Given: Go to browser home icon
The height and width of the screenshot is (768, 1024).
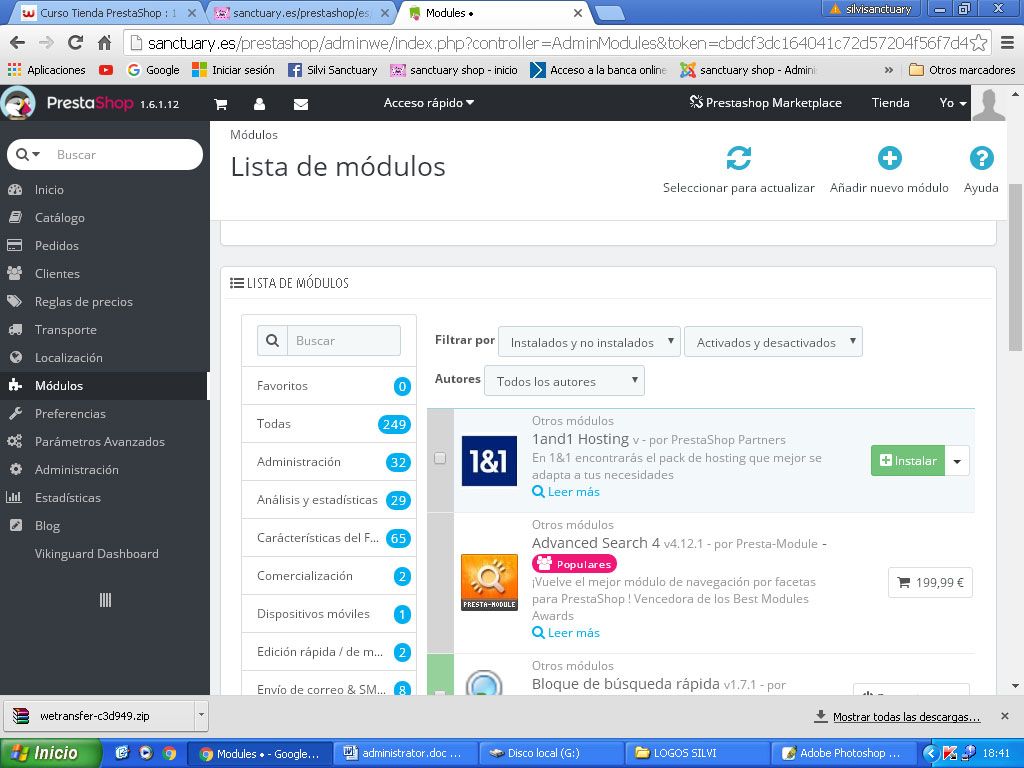Looking at the screenshot, I should pyautogui.click(x=104, y=43).
